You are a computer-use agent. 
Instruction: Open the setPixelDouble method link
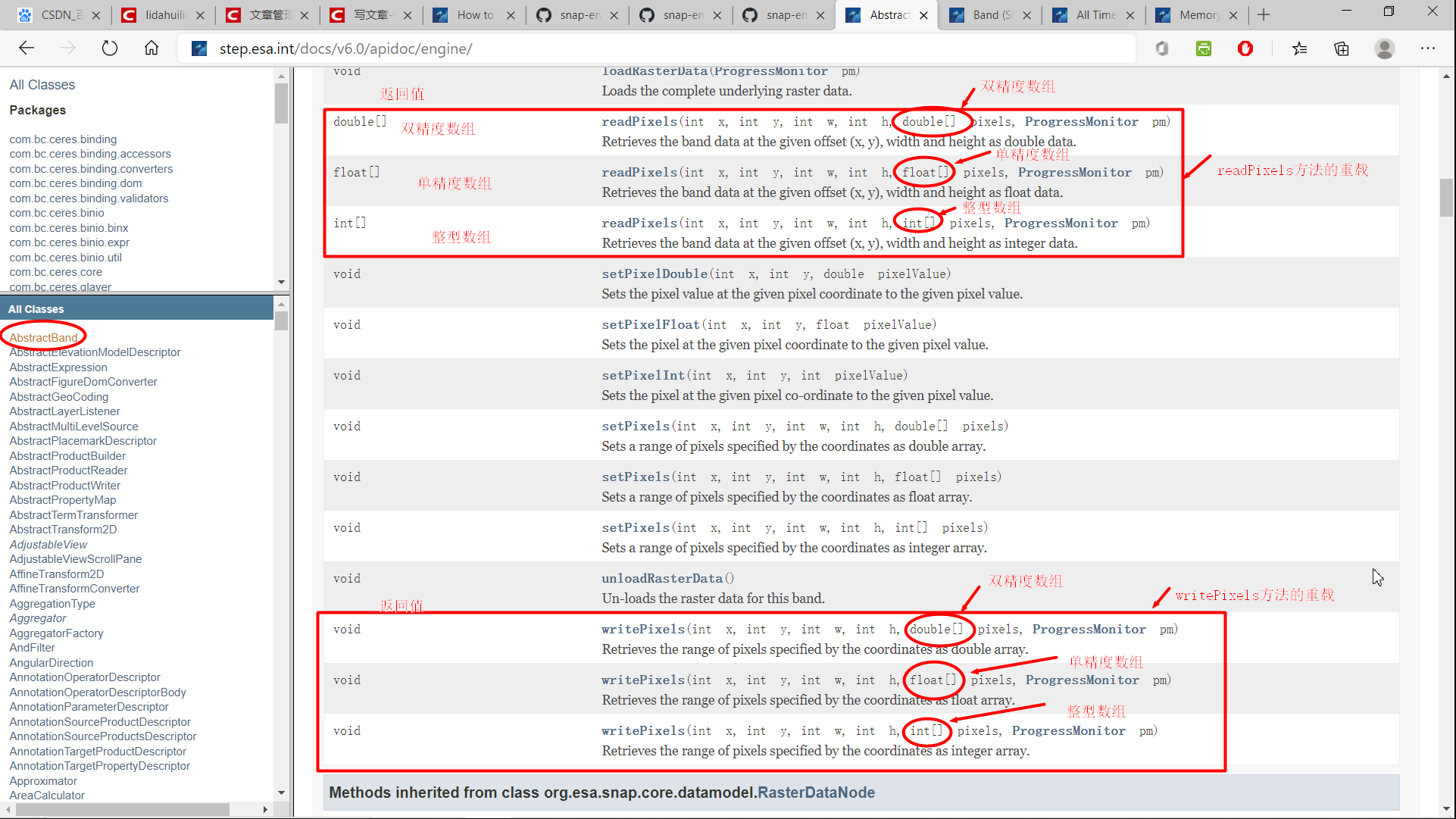[655, 274]
